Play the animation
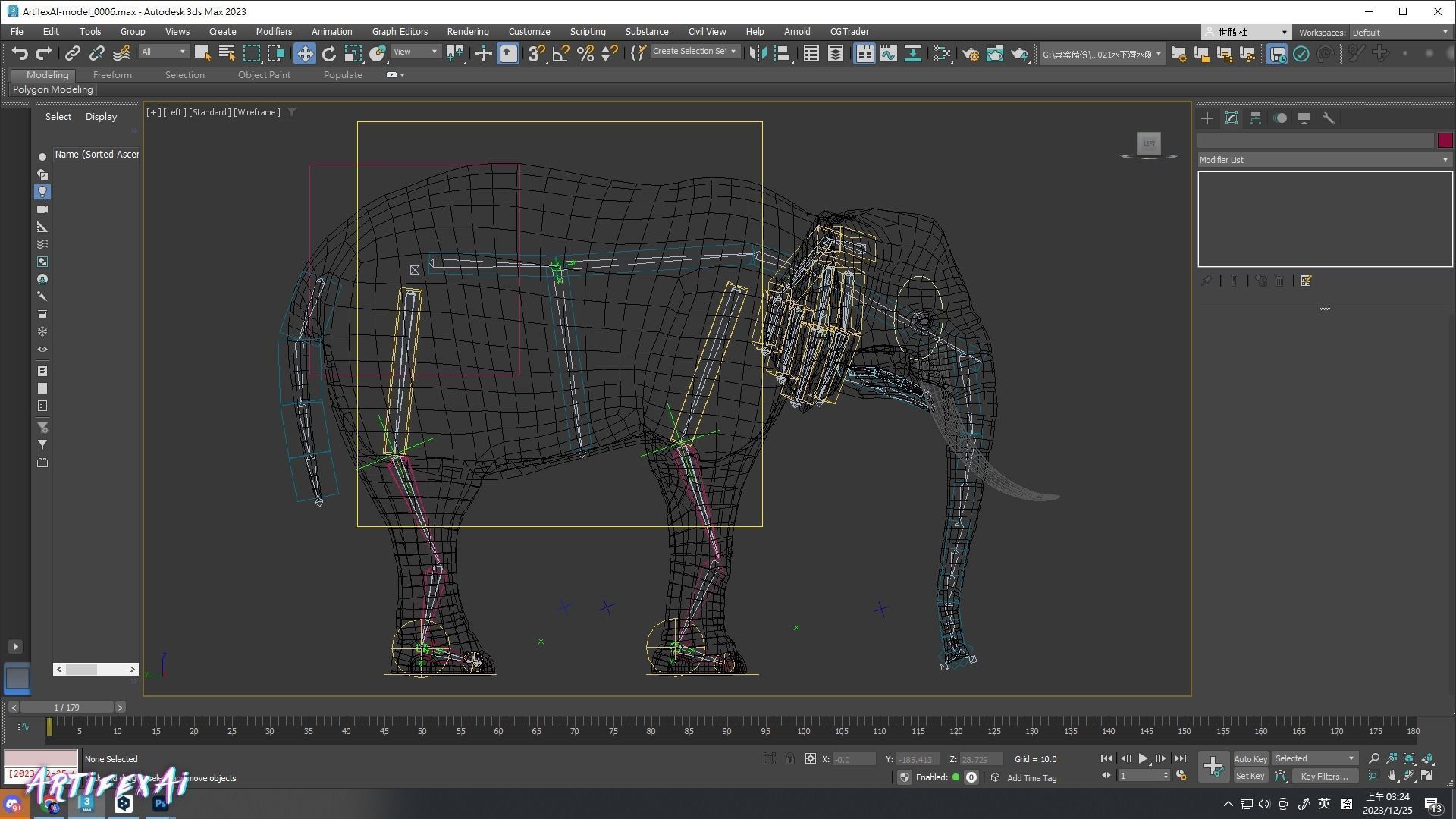The image size is (1456, 819). [x=1143, y=758]
